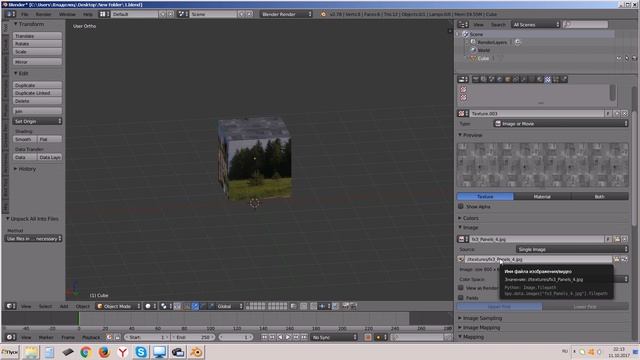
Task: Open Google Chrome from the taskbar
Action: click(86, 352)
